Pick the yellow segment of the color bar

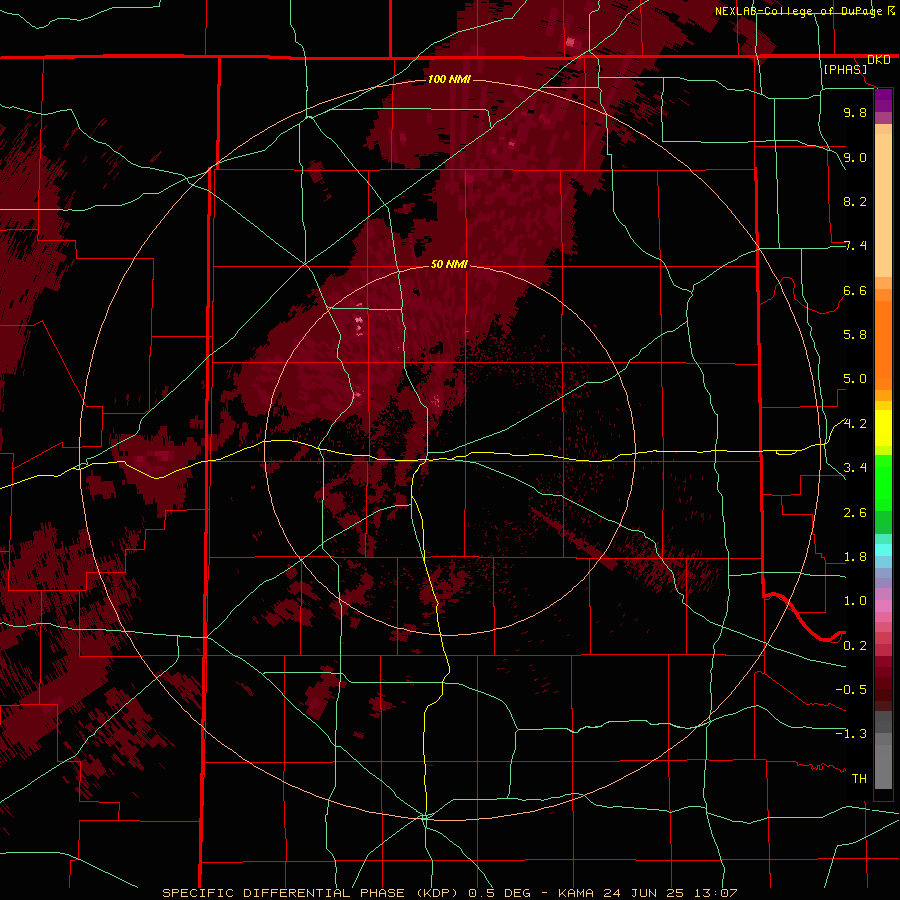coord(883,428)
